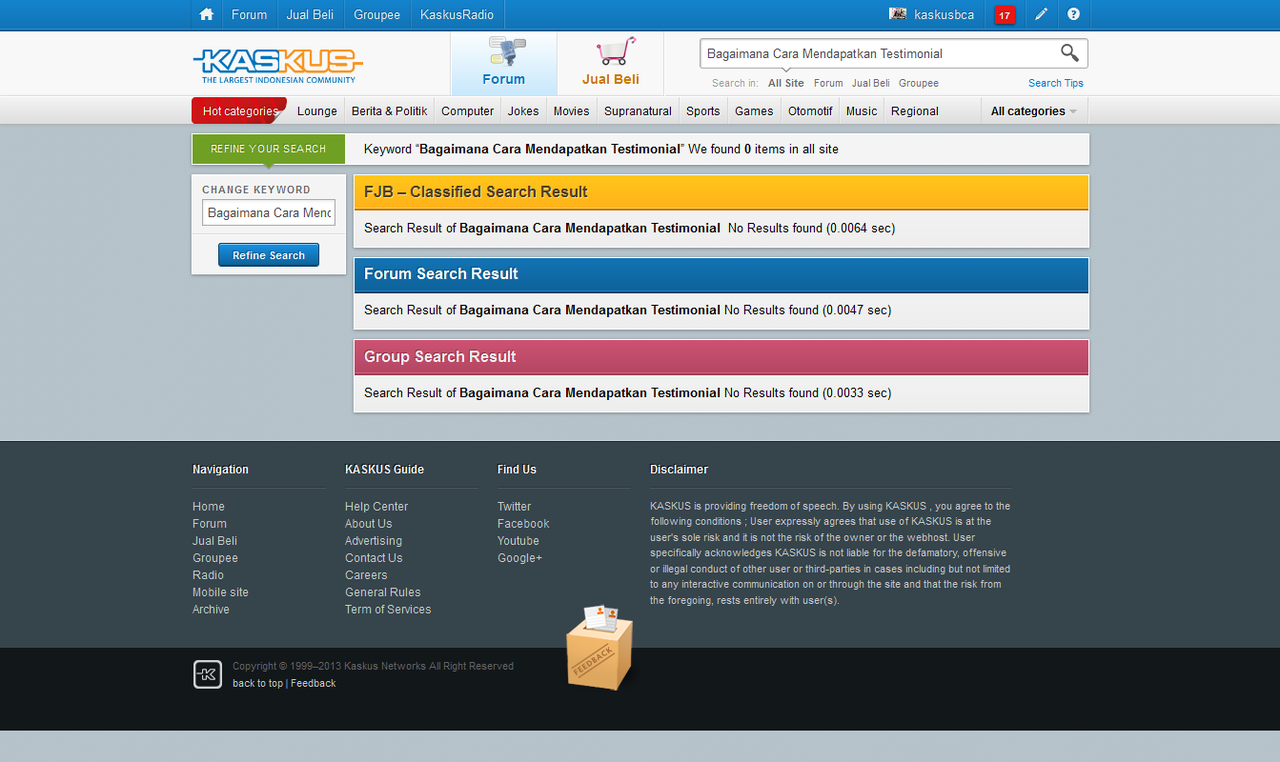Click the Refine Search button
Viewport: 1280px width, 762px height.
269,255
